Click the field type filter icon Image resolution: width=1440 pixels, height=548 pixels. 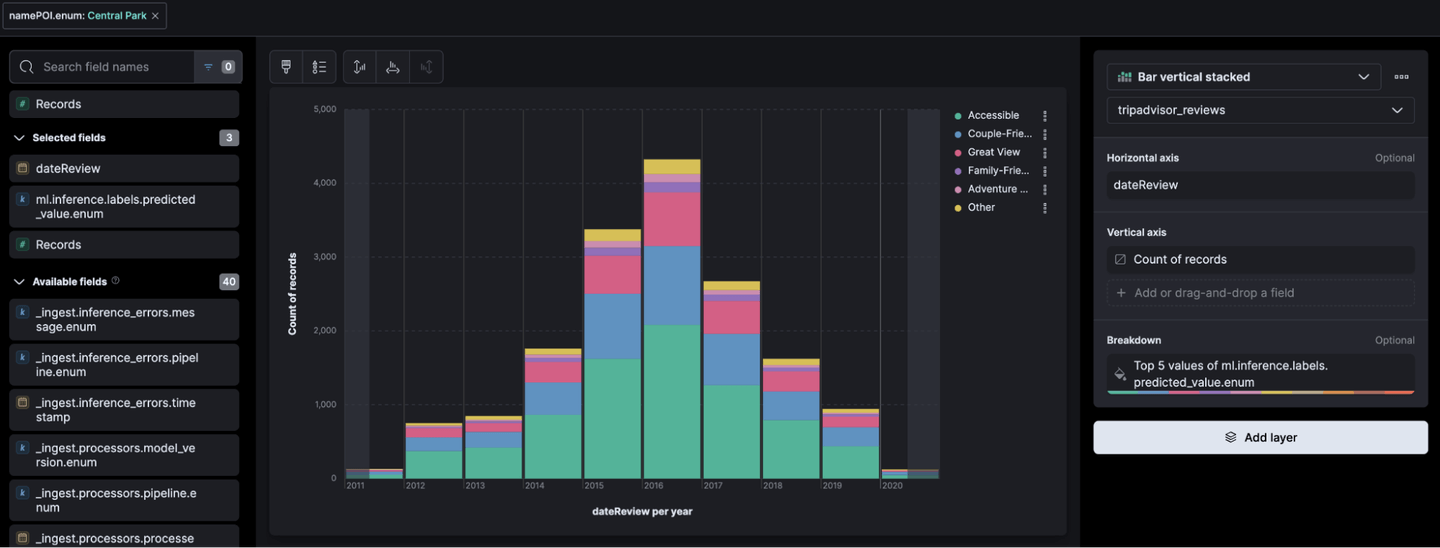[x=218, y=67]
